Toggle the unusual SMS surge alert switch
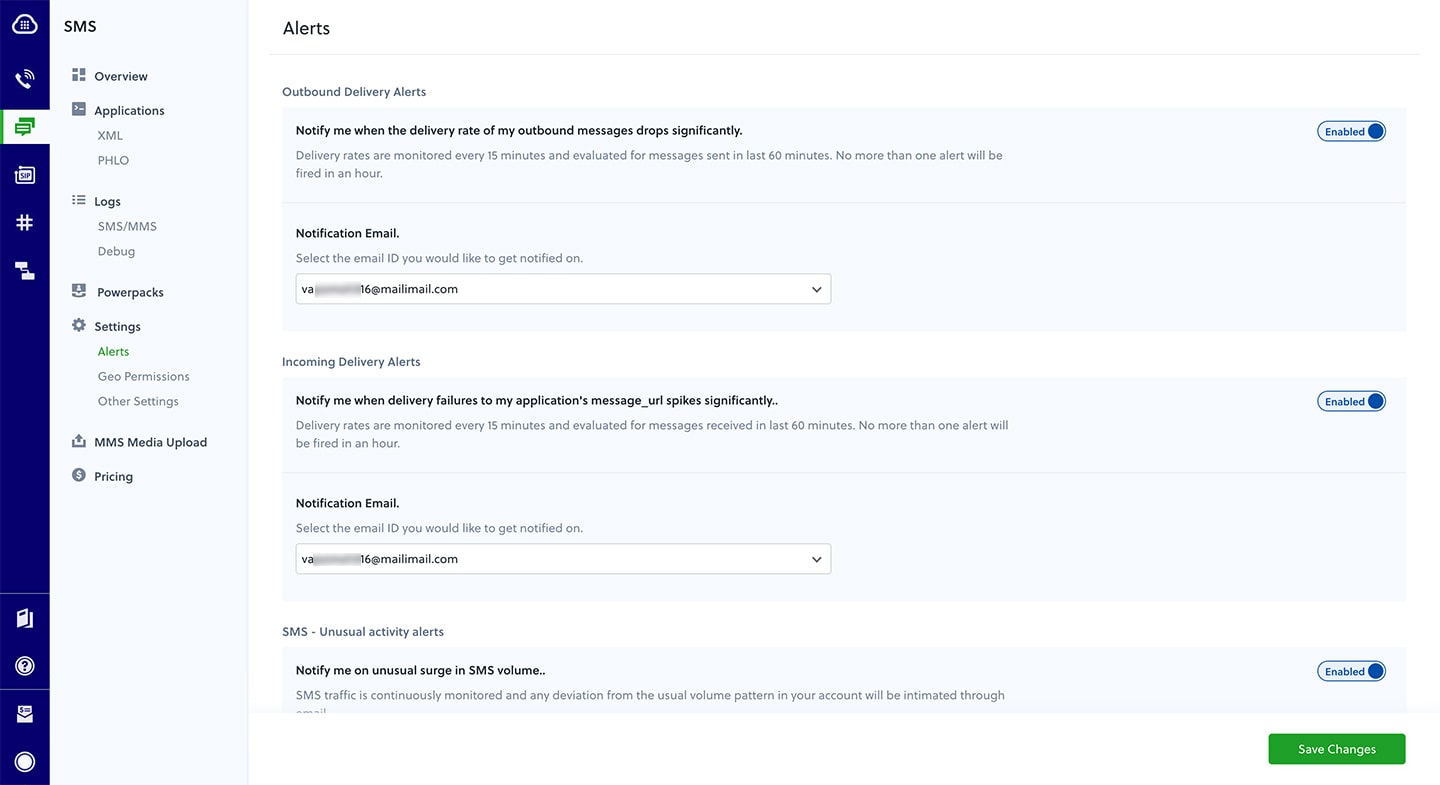The height and width of the screenshot is (785, 1440). pos(1351,671)
